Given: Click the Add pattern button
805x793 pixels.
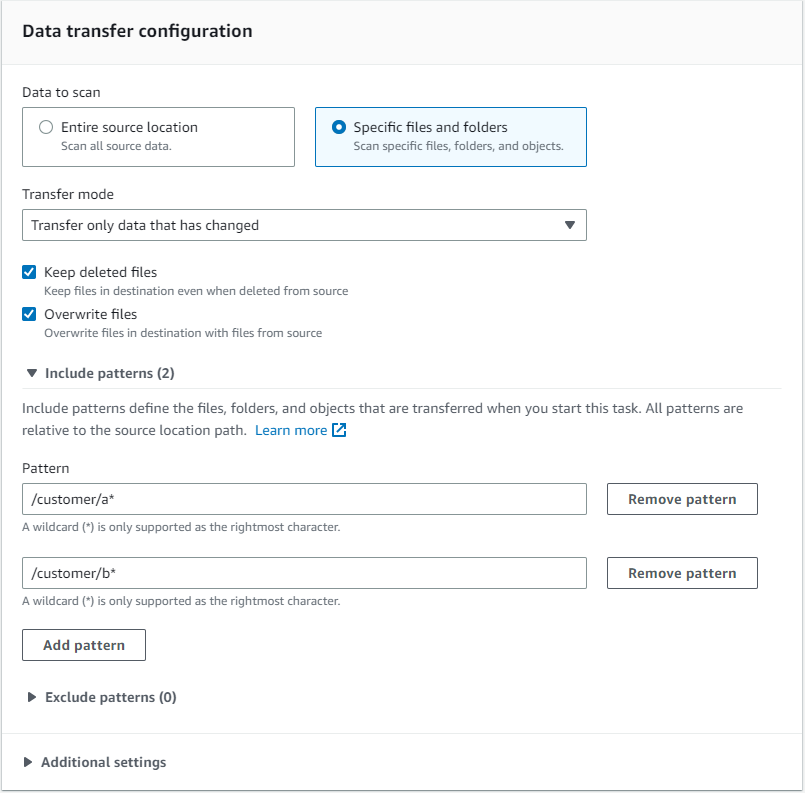Looking at the screenshot, I should (x=83, y=644).
